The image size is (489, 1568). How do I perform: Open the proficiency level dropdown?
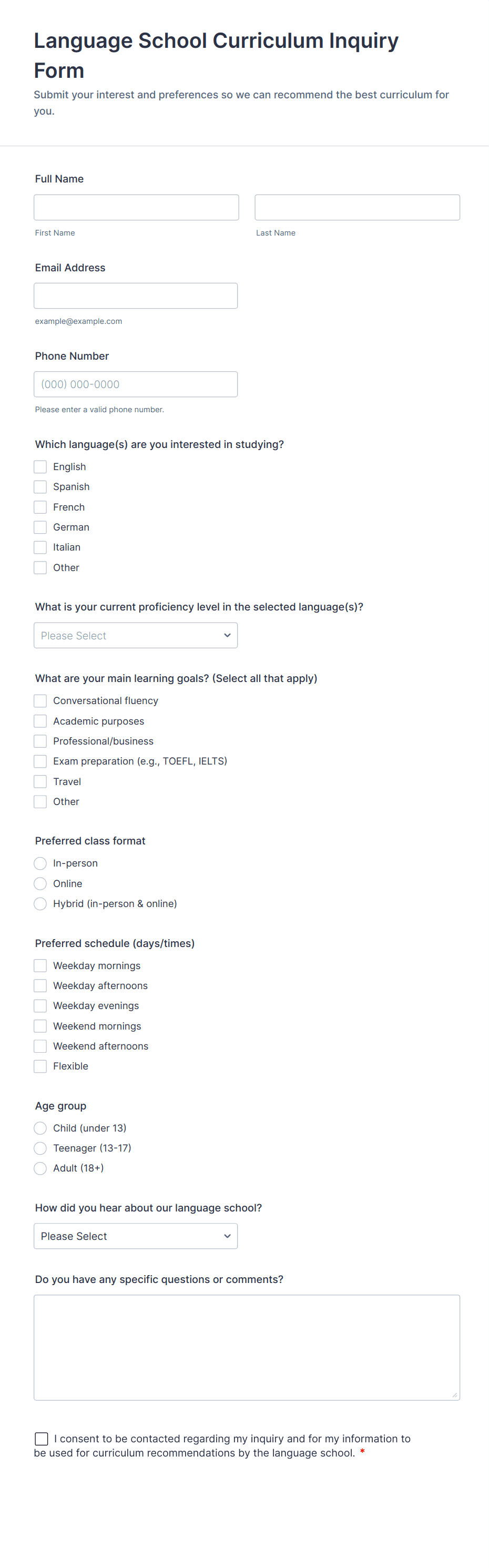pos(136,636)
